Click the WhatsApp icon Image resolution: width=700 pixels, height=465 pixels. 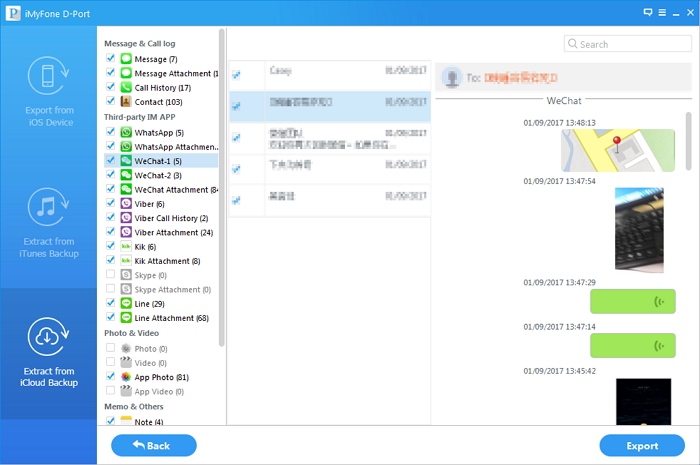point(126,133)
